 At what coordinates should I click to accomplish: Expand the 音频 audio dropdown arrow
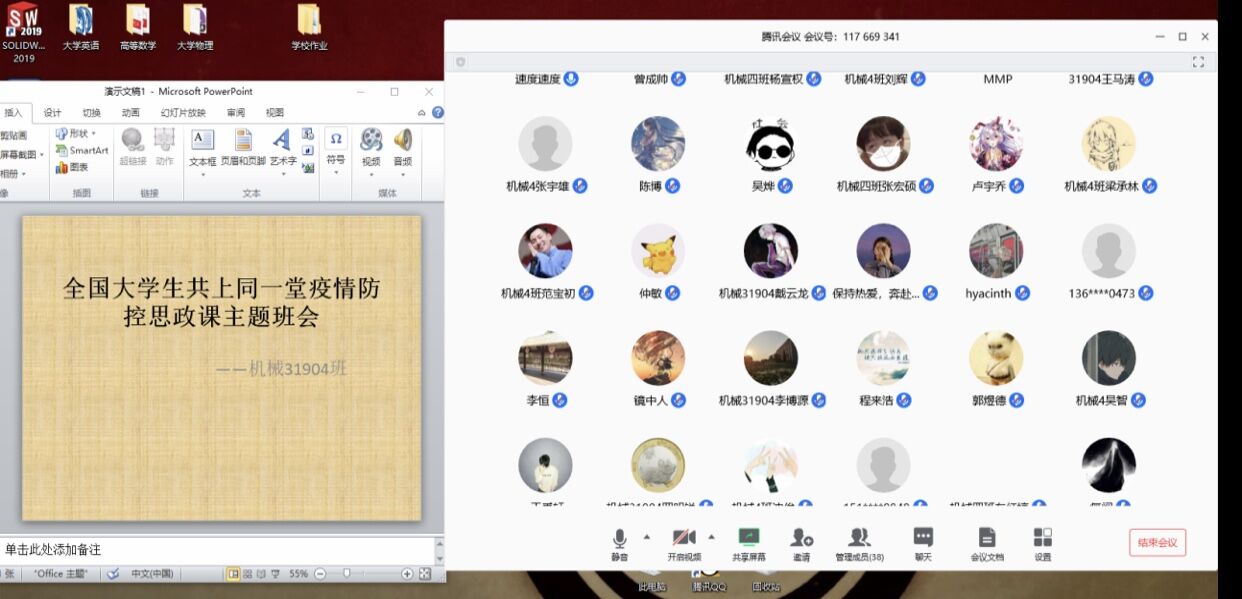[x=402, y=174]
